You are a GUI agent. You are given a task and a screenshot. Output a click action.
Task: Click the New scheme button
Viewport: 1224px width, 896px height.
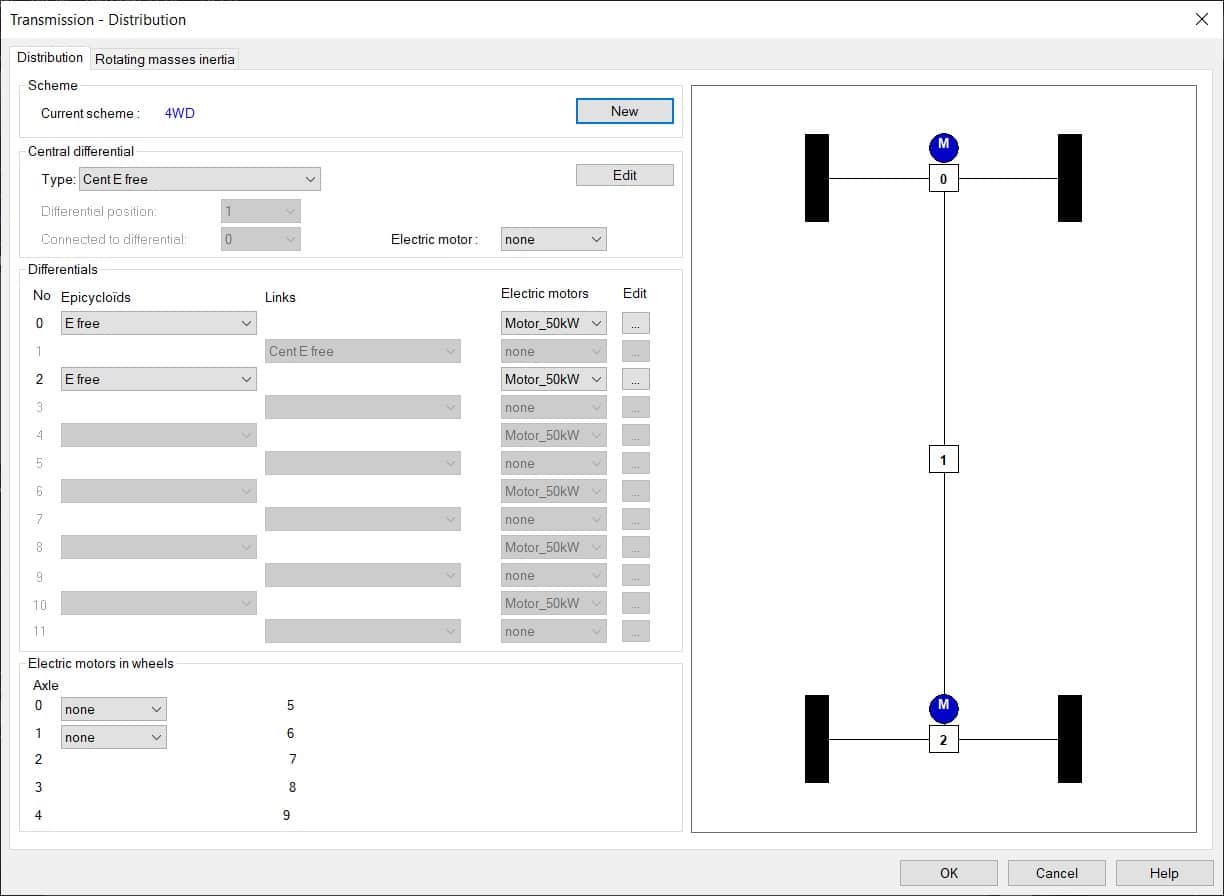point(624,111)
